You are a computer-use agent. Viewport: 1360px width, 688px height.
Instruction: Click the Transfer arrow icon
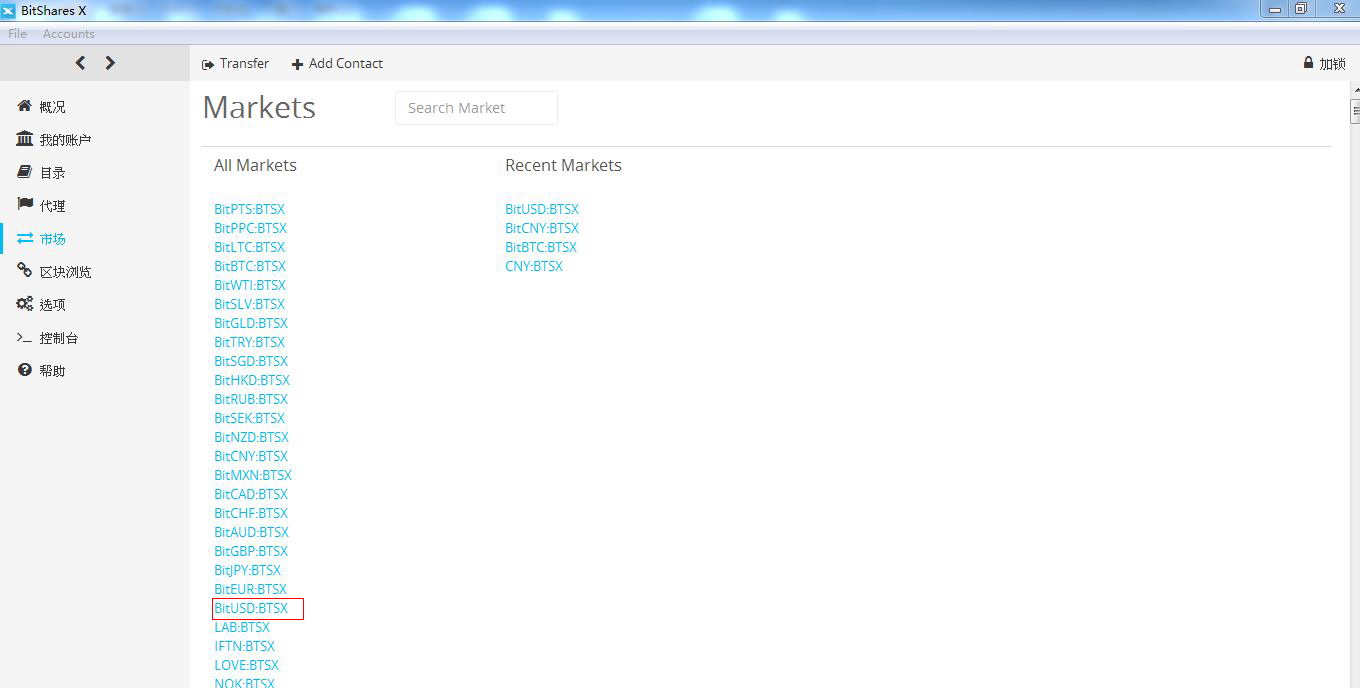coord(208,64)
